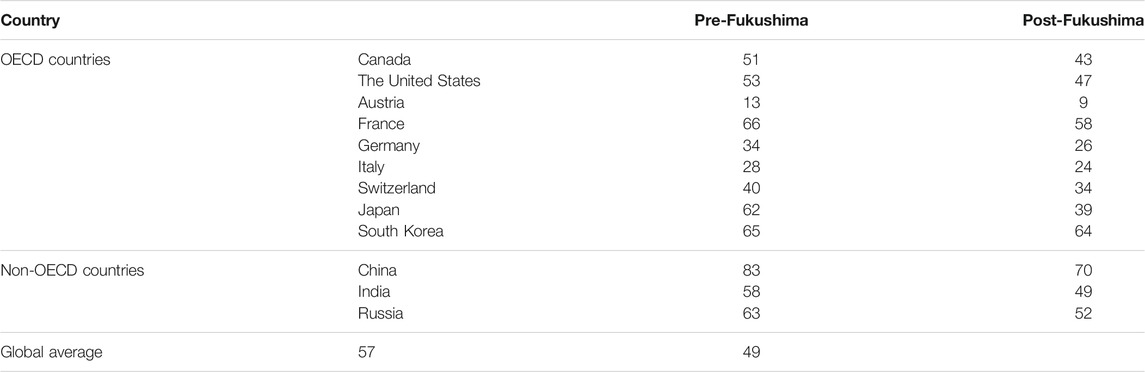Click the Switzerland country cell
Viewport: 1145px width, 372px height.
click(x=397, y=188)
